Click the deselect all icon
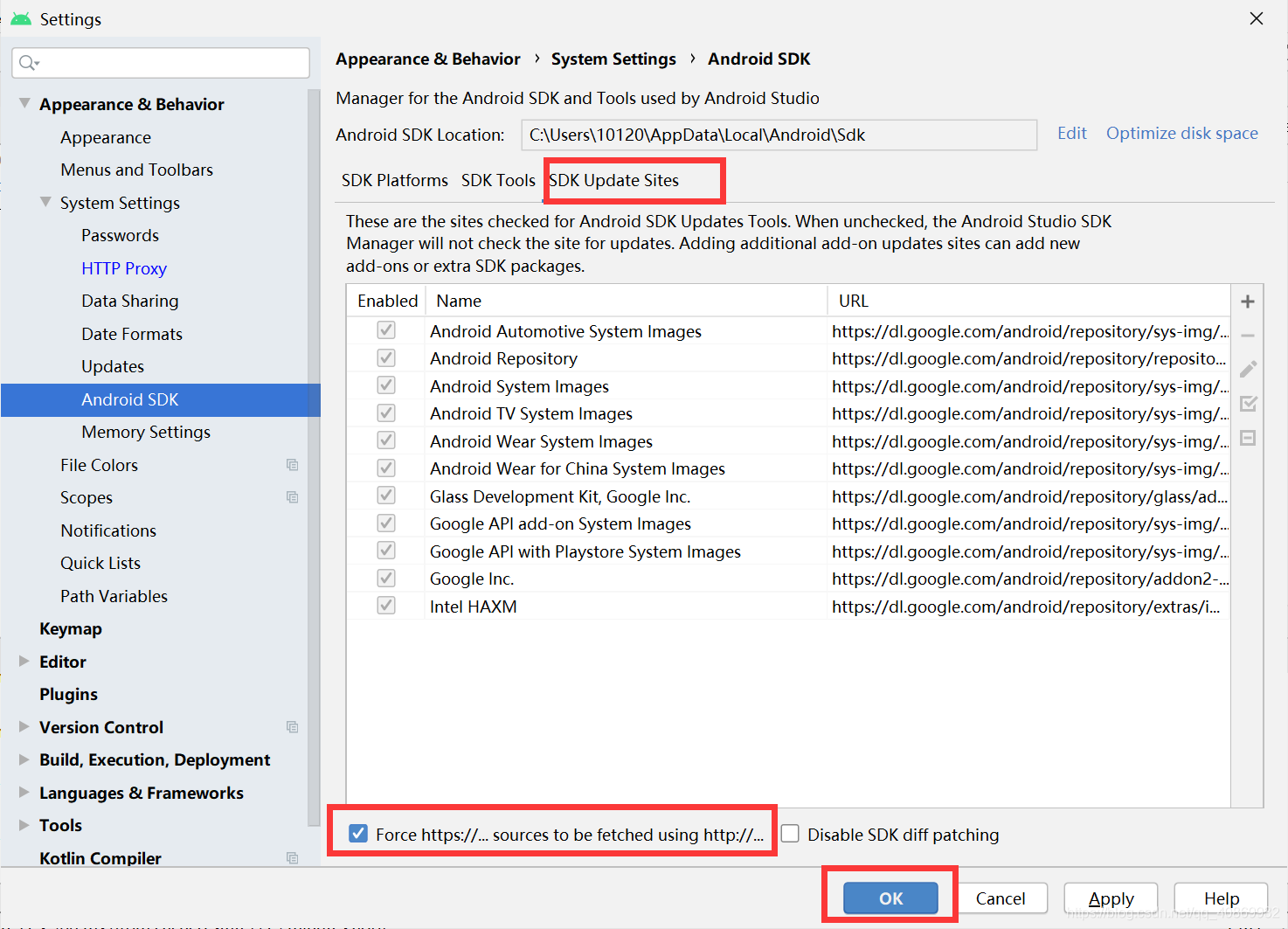Image resolution: width=1288 pixels, height=929 pixels. (x=1248, y=438)
